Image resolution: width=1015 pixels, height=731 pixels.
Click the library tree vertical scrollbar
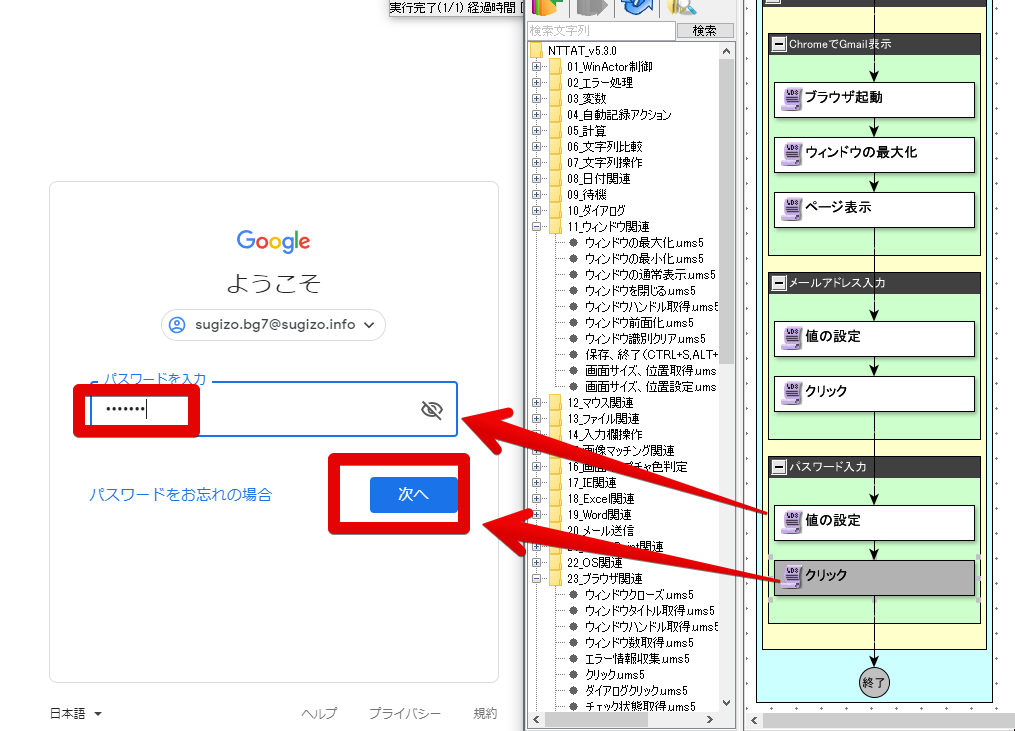pos(726,376)
